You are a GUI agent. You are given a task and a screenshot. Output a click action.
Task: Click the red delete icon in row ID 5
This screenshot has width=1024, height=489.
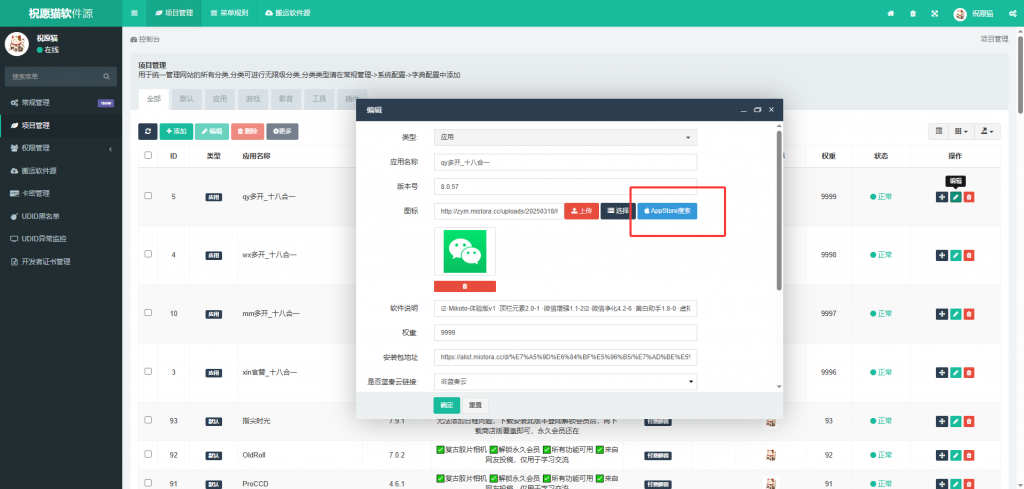pyautogui.click(x=969, y=197)
